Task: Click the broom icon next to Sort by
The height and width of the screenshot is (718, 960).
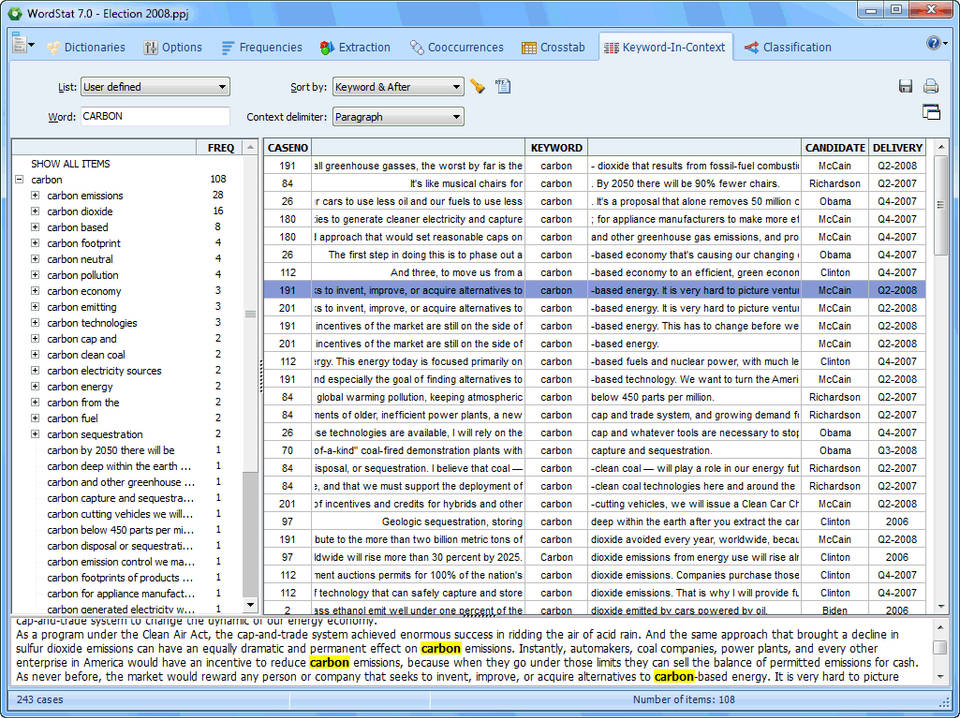Action: (x=478, y=87)
